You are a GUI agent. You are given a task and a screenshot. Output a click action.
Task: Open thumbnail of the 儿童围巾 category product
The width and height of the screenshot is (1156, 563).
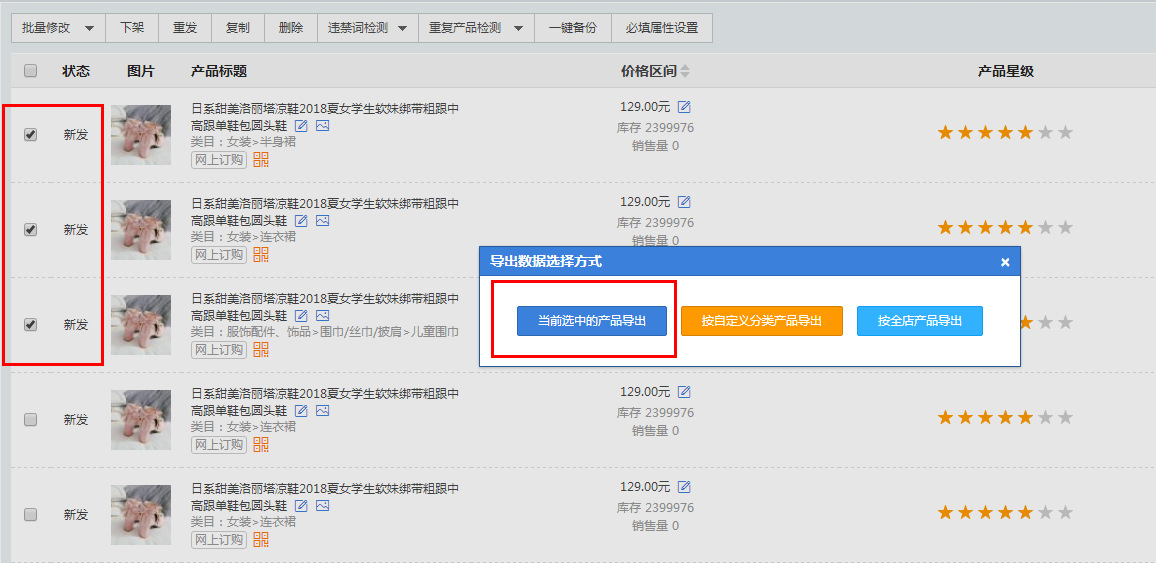pos(141,324)
